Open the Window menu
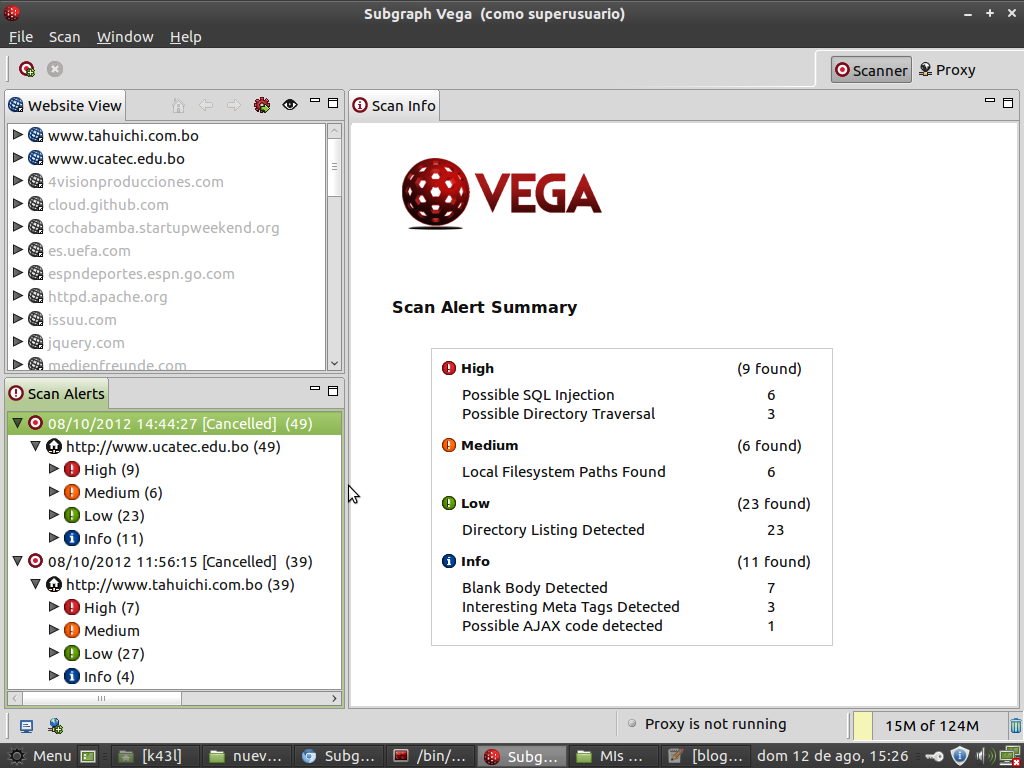Image resolution: width=1024 pixels, height=768 pixels. [x=125, y=37]
